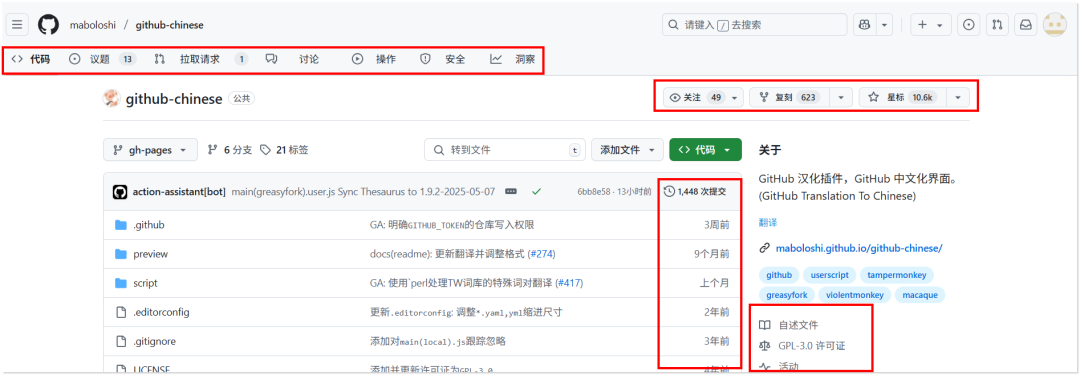Open the .gitignore file
Viewport: 1080px width, 375px height.
coord(154,341)
